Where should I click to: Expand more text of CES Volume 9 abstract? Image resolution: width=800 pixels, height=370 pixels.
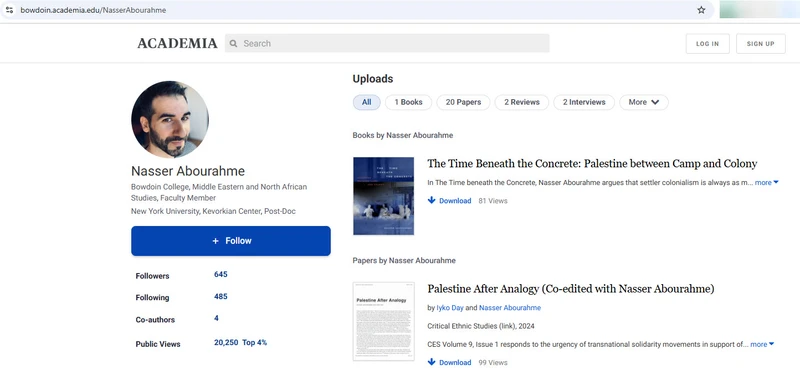tap(762, 344)
